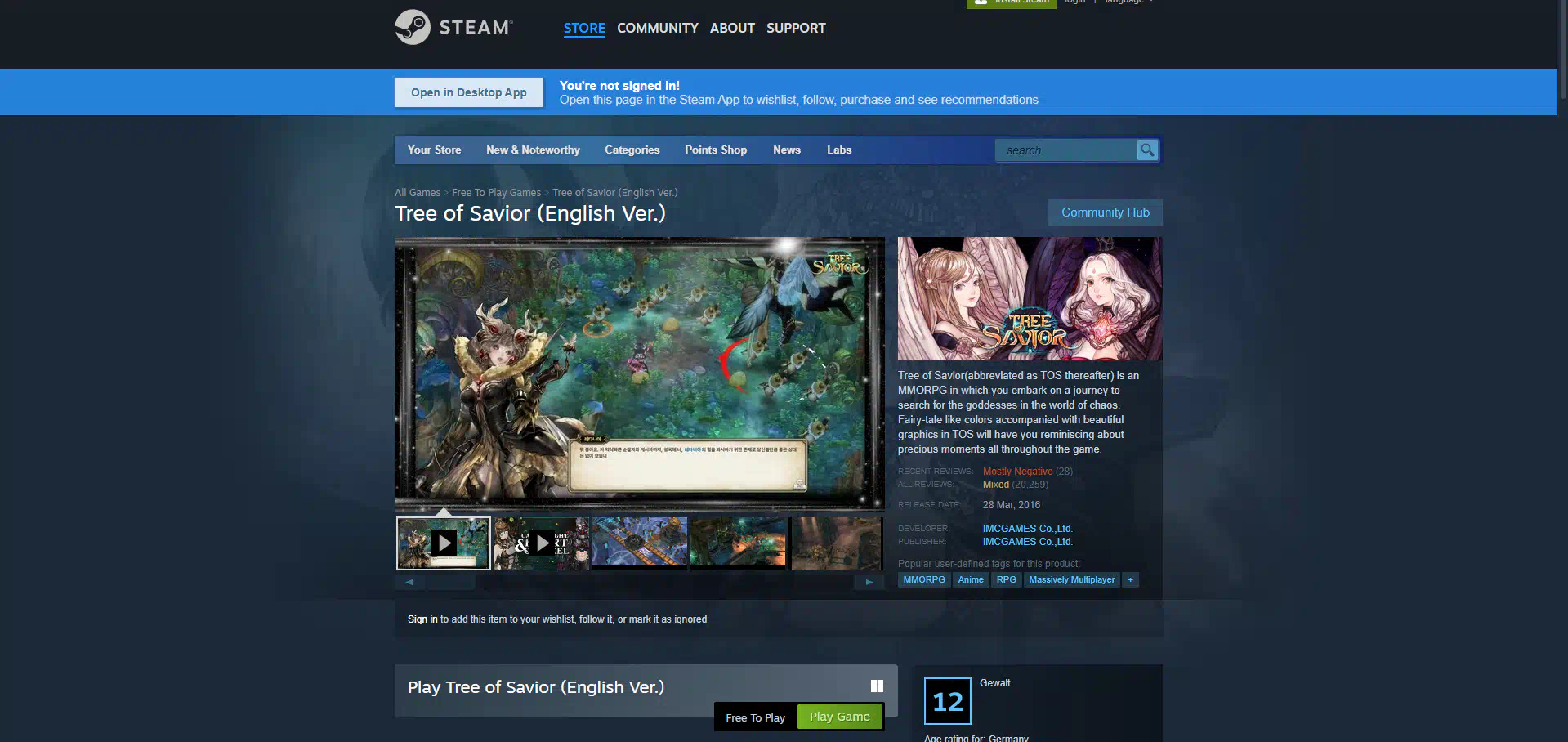The width and height of the screenshot is (1568, 742).
Task: Click the MMORPG tag
Action: click(924, 579)
